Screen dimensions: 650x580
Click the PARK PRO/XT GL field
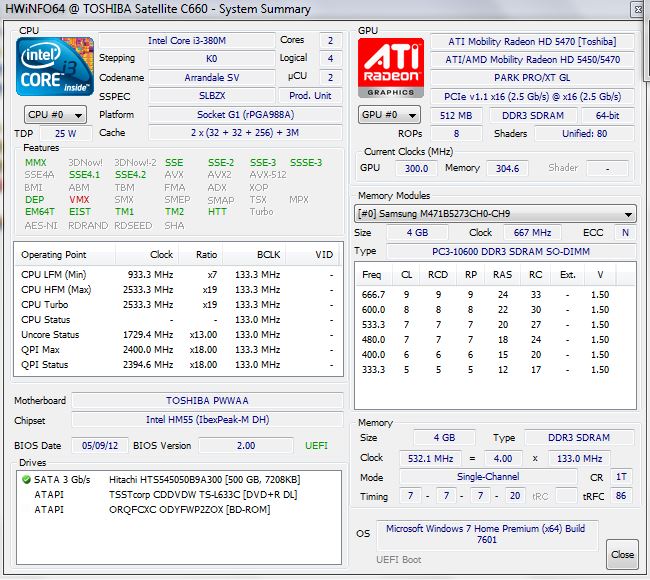[x=532, y=78]
